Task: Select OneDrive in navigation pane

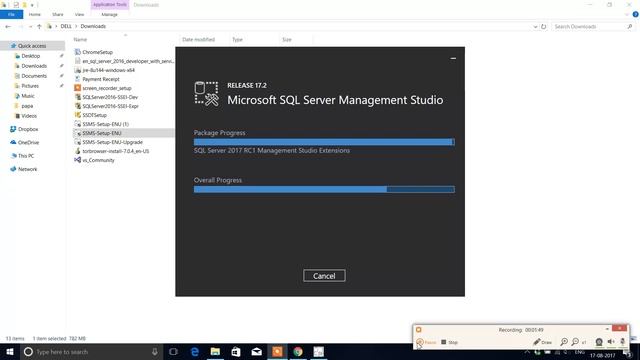Action: pyautogui.click(x=28, y=142)
